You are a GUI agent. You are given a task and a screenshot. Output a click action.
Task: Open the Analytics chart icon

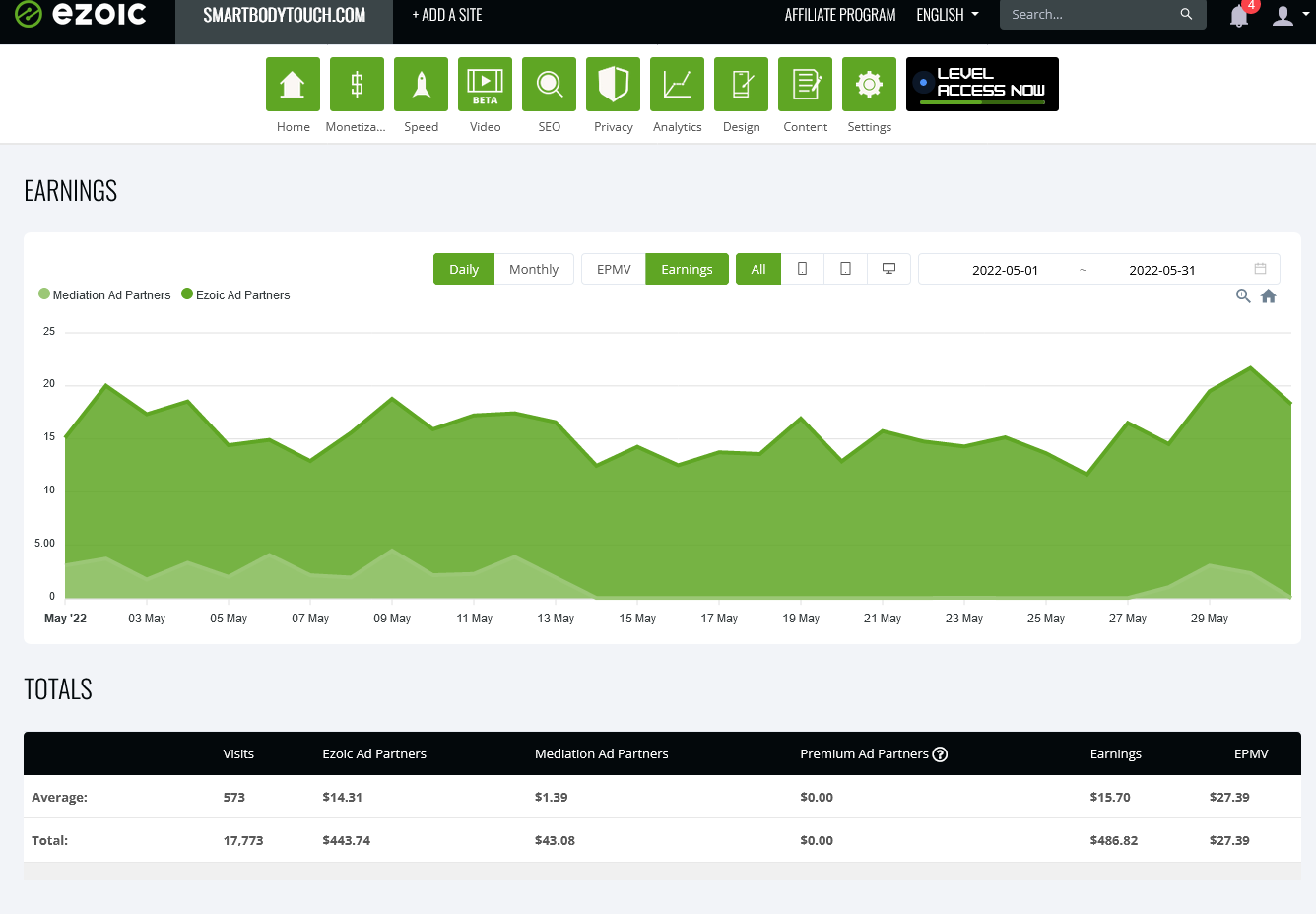(x=677, y=84)
